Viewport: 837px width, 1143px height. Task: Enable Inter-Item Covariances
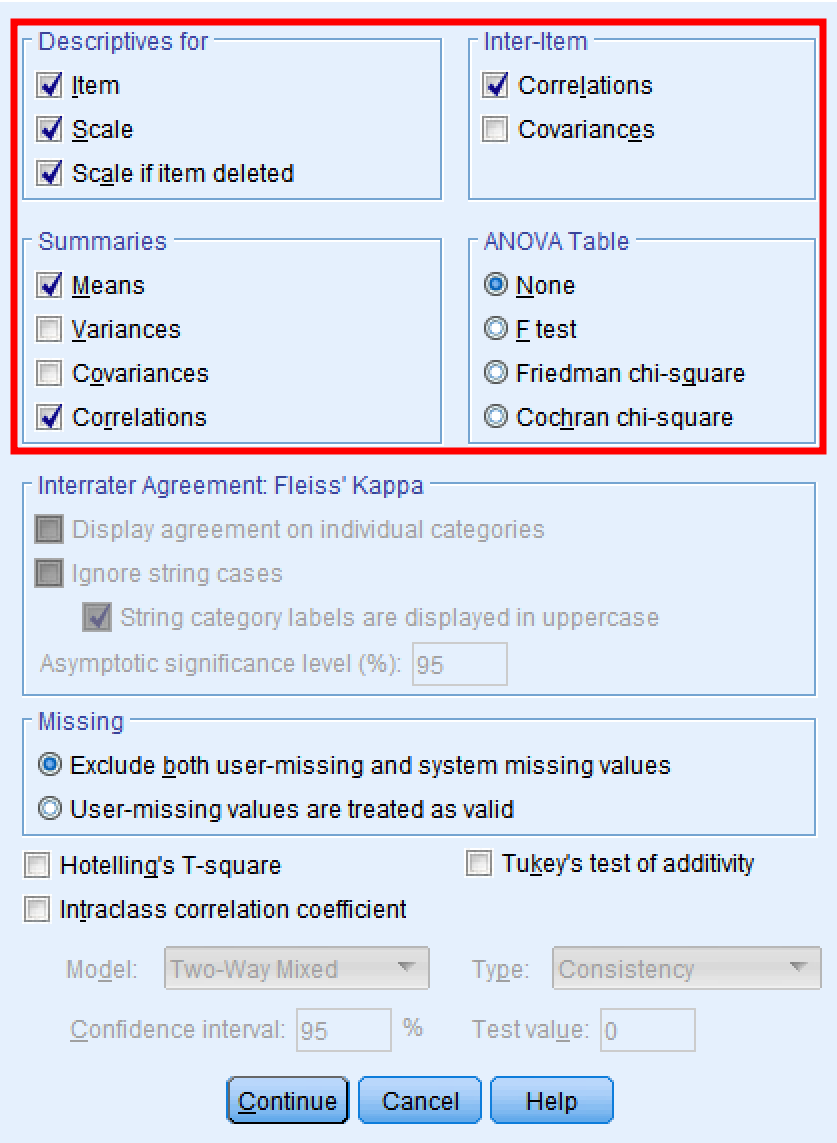coord(495,129)
